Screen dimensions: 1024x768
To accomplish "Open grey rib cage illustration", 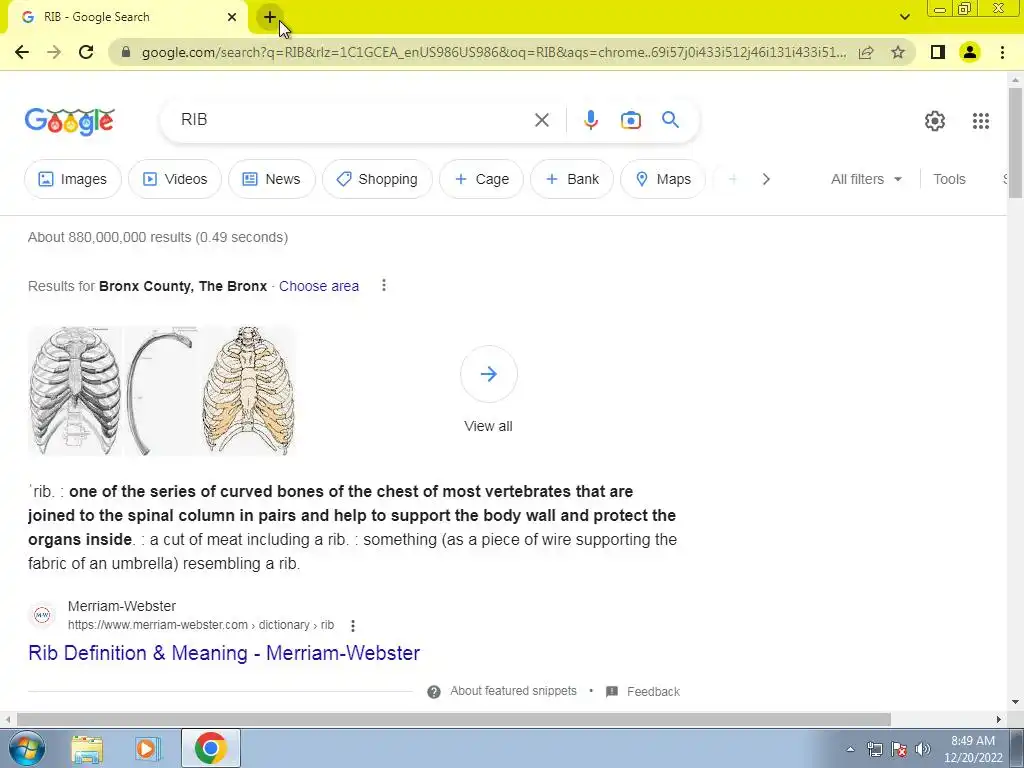I will (75, 391).
